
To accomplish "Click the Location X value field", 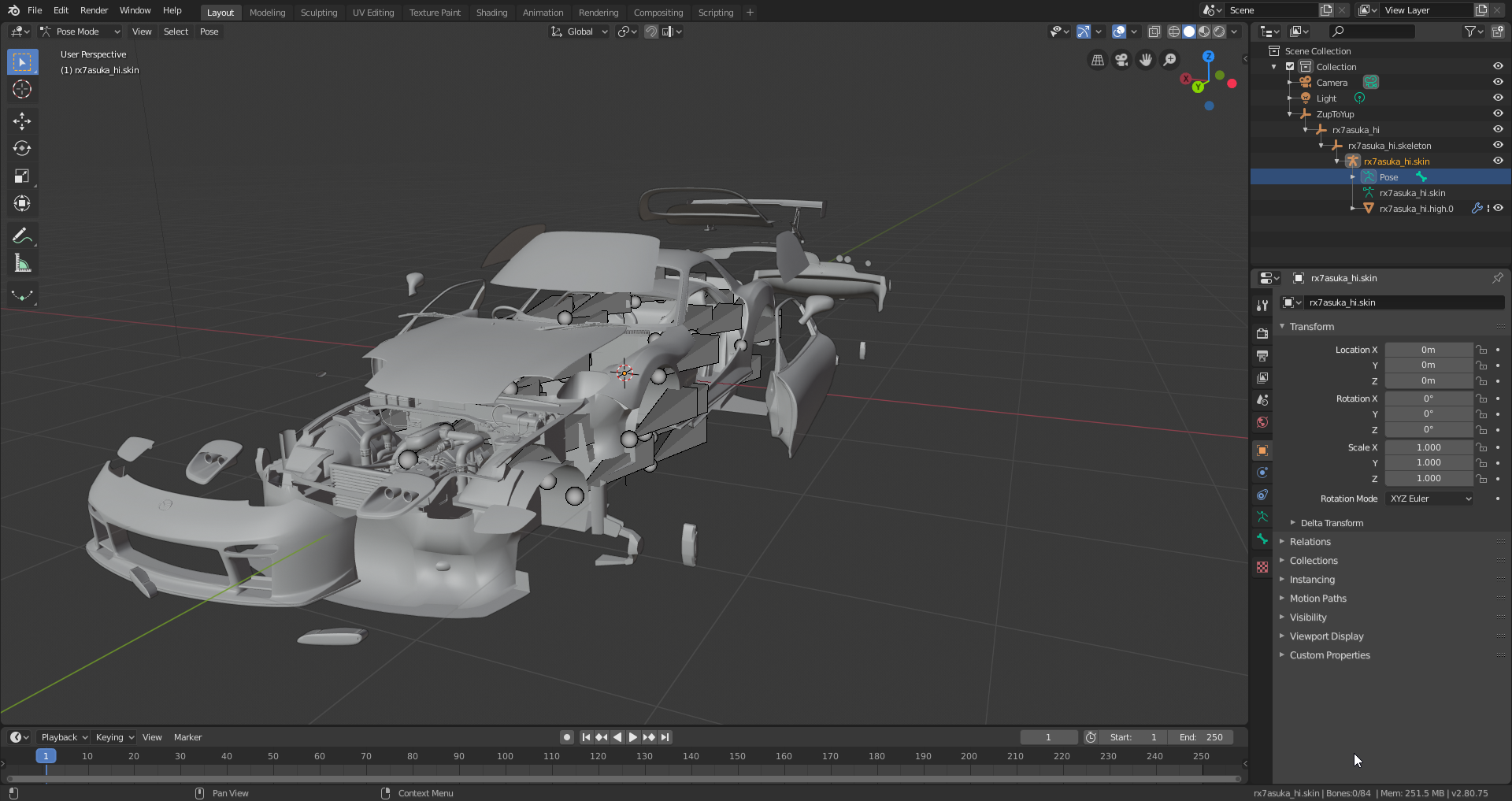I will (x=1428, y=350).
